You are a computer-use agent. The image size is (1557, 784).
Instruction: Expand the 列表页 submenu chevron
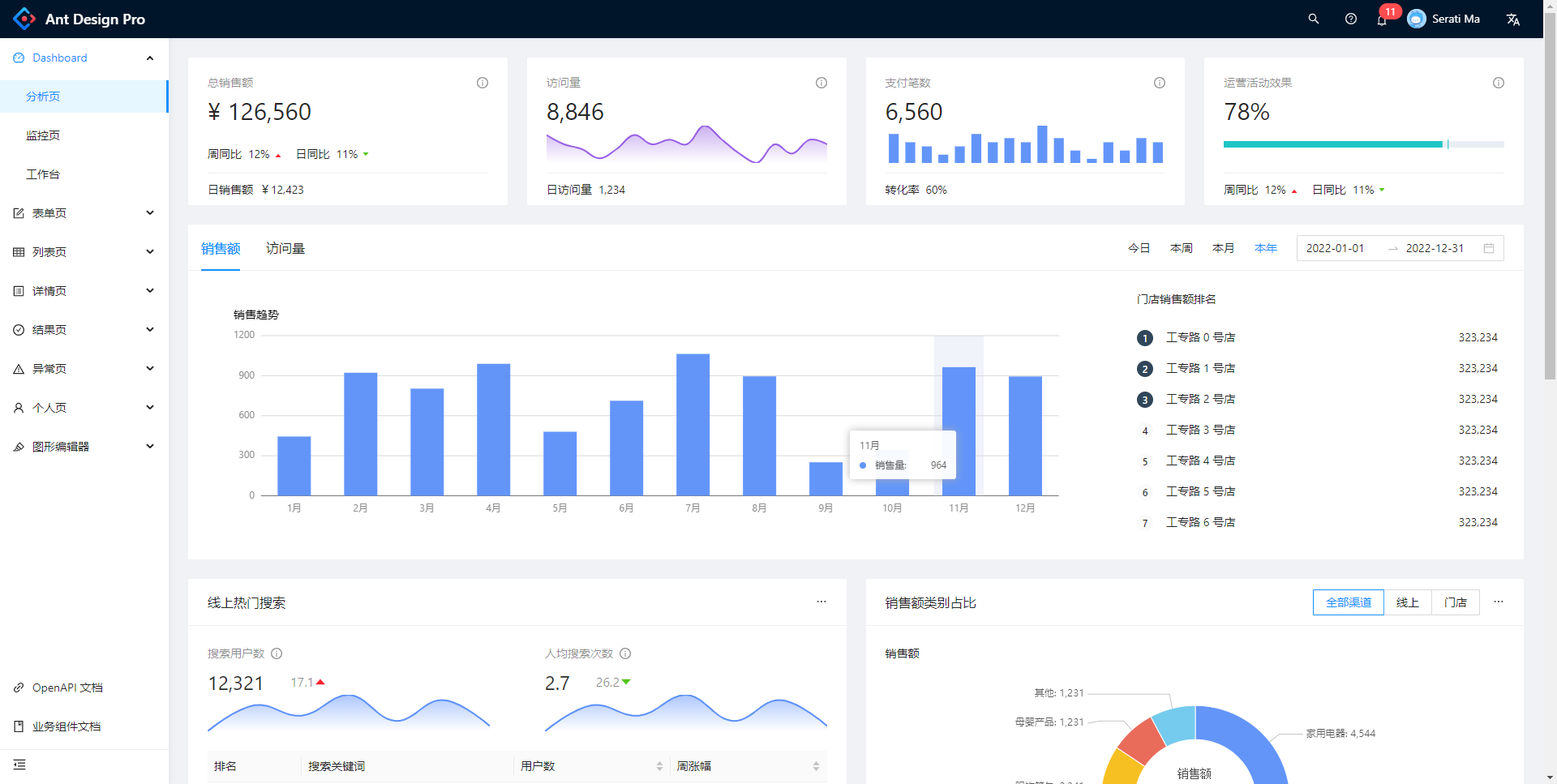pyautogui.click(x=150, y=252)
